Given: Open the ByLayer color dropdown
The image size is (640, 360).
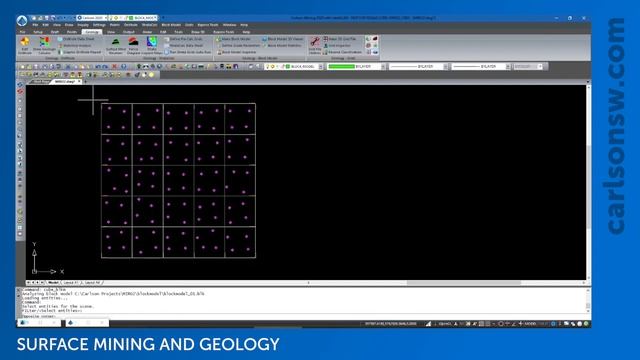Looking at the screenshot, I should (x=383, y=66).
